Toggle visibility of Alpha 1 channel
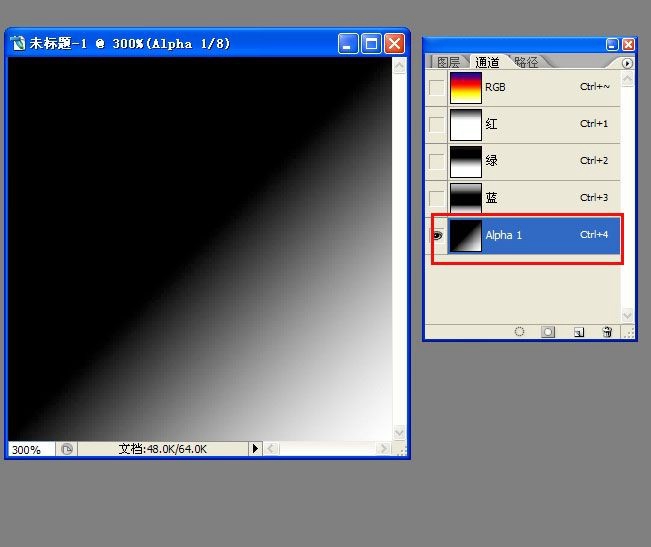The height and width of the screenshot is (547, 651). click(437, 236)
